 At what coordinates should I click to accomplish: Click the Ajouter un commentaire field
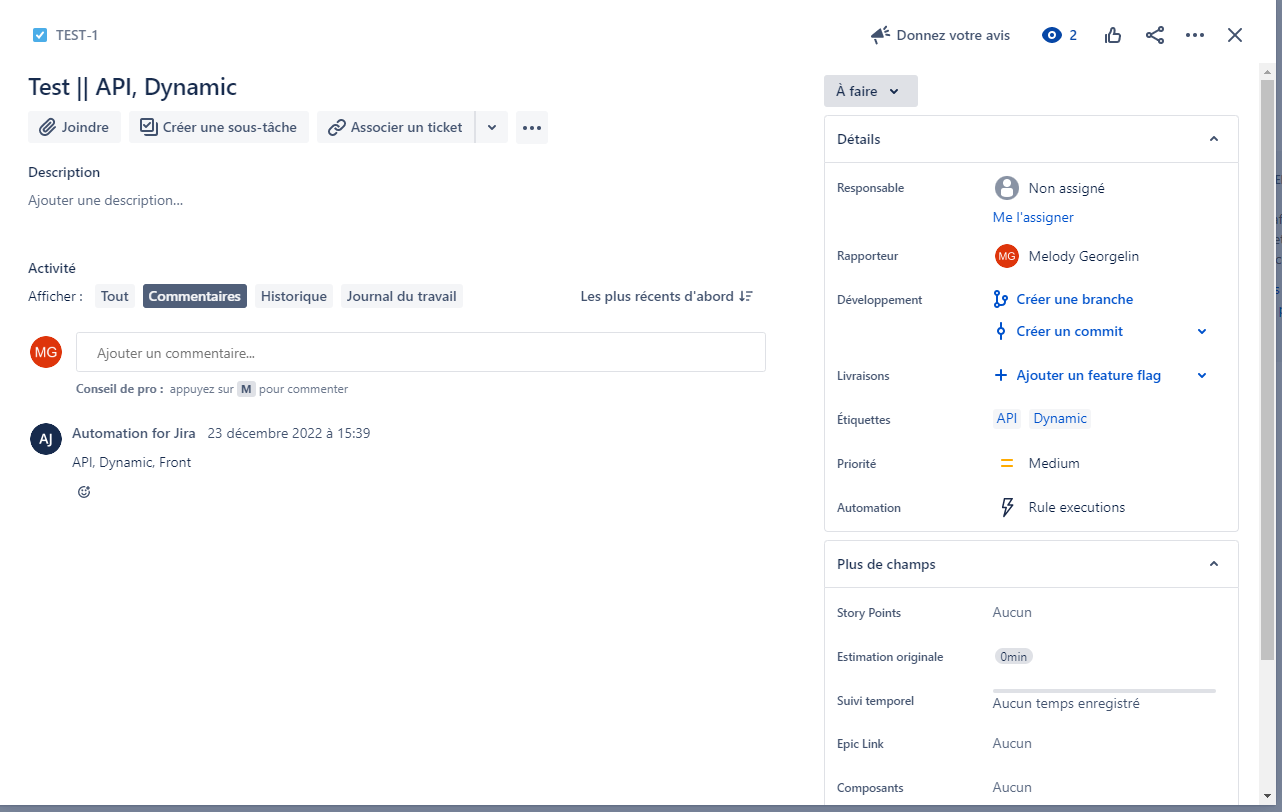[x=420, y=352]
